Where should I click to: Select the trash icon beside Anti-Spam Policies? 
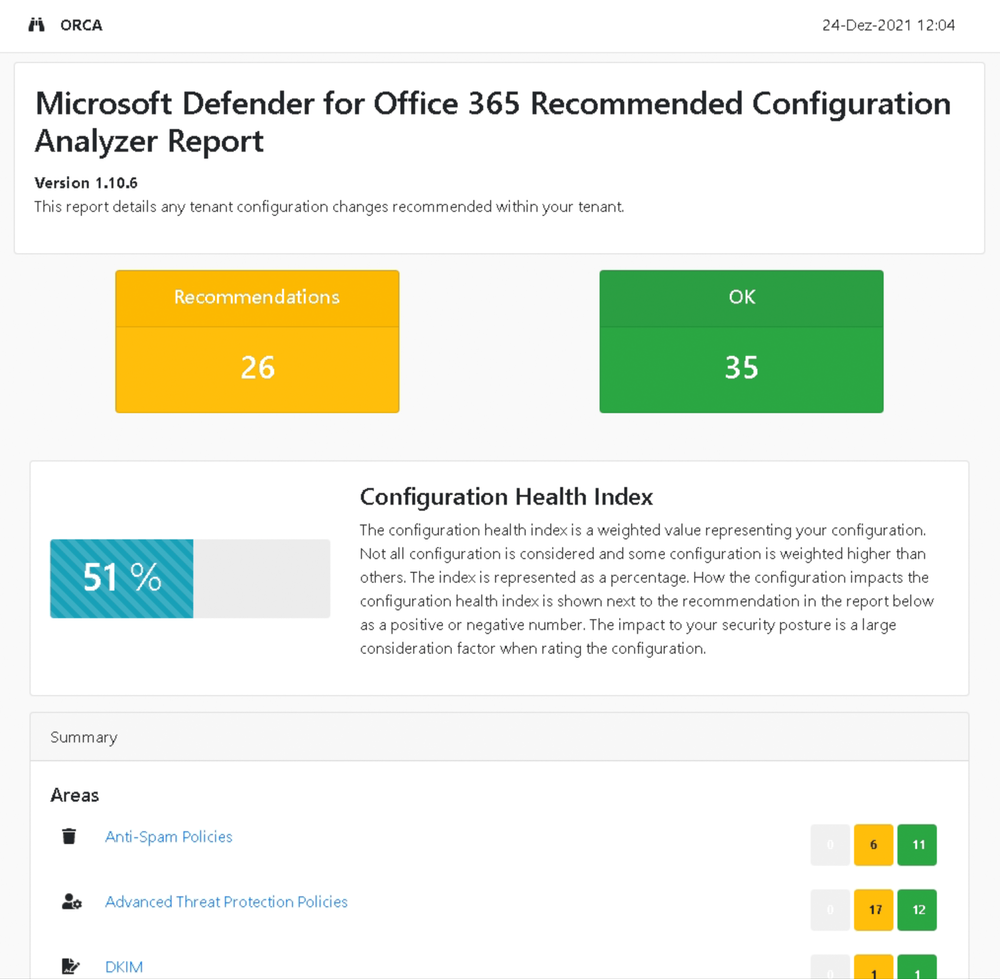point(68,836)
